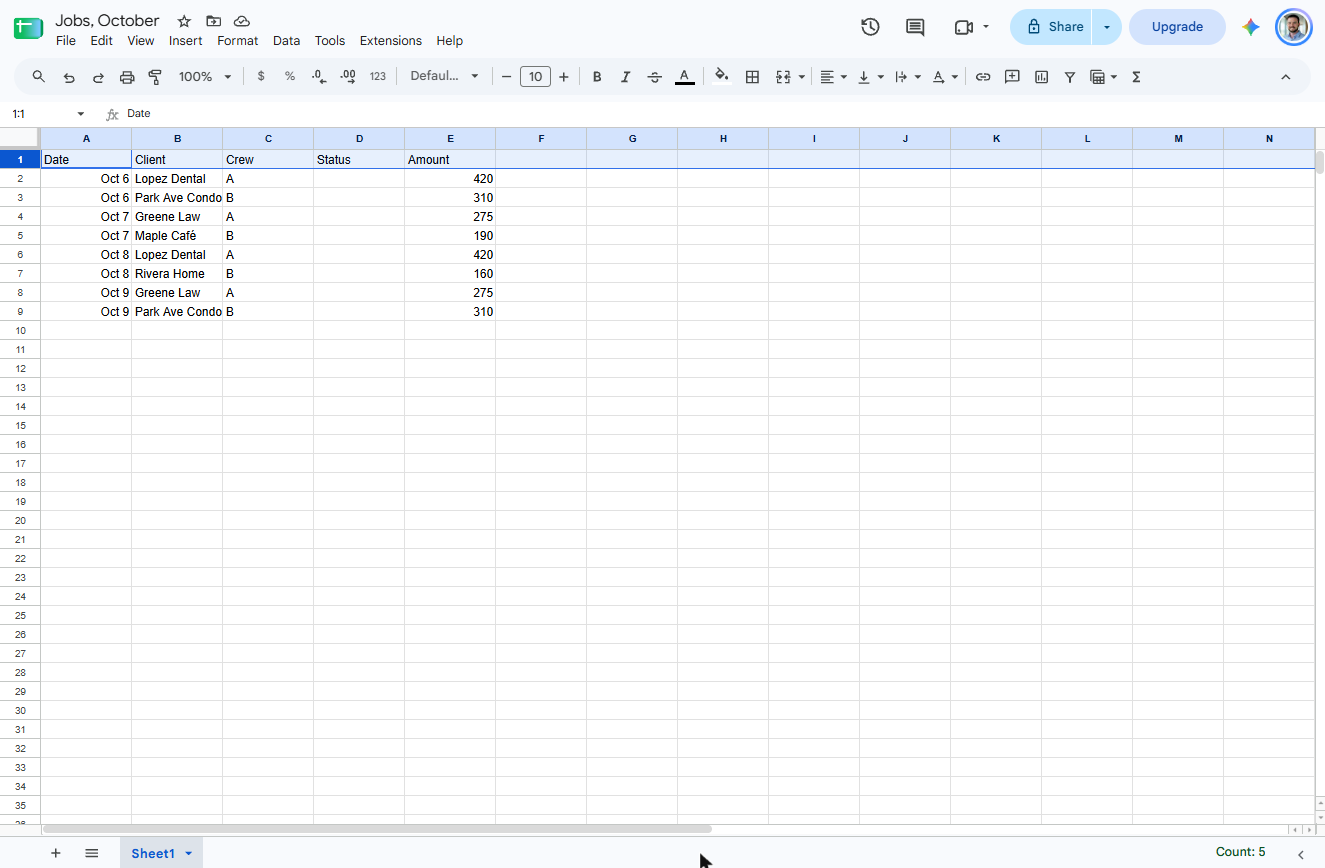1325x868 pixels.
Task: Select the cell containing Maple Café
Action: (x=177, y=236)
